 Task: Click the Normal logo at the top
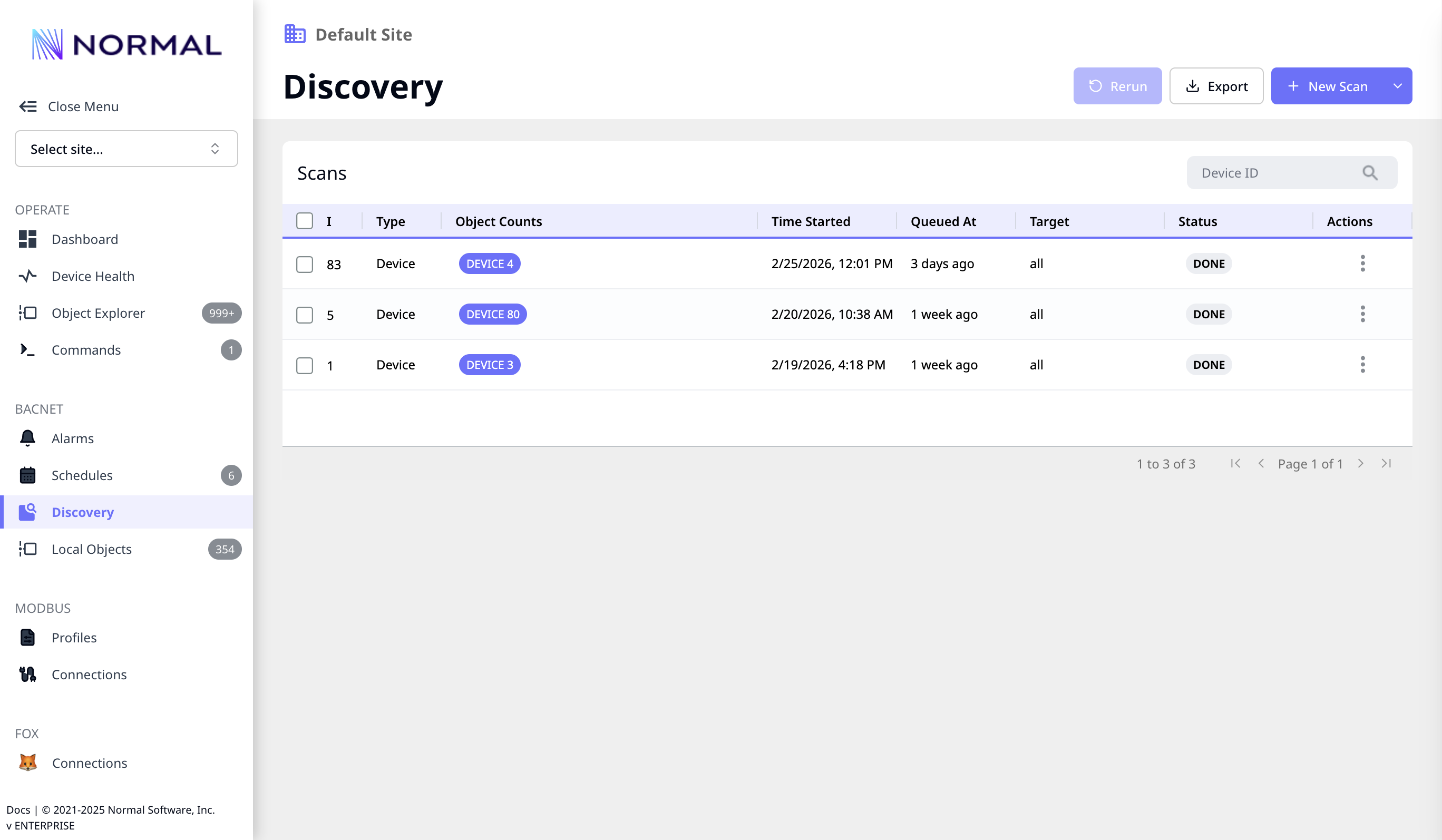point(125,44)
